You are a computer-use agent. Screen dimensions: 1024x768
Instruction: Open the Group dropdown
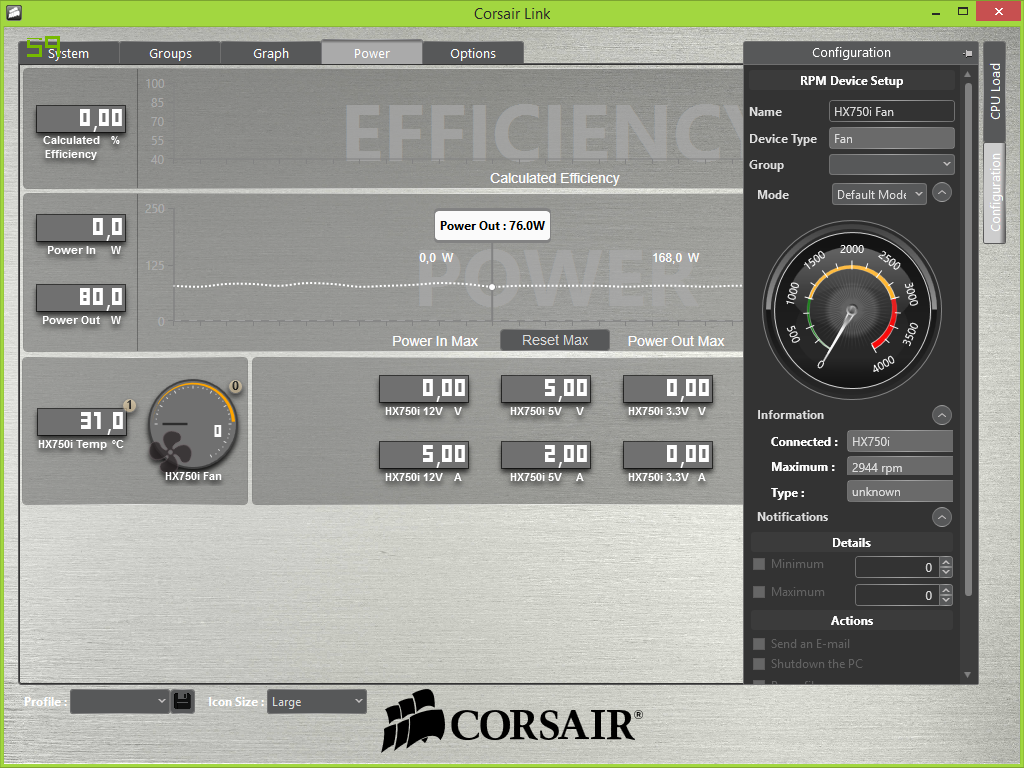[891, 164]
